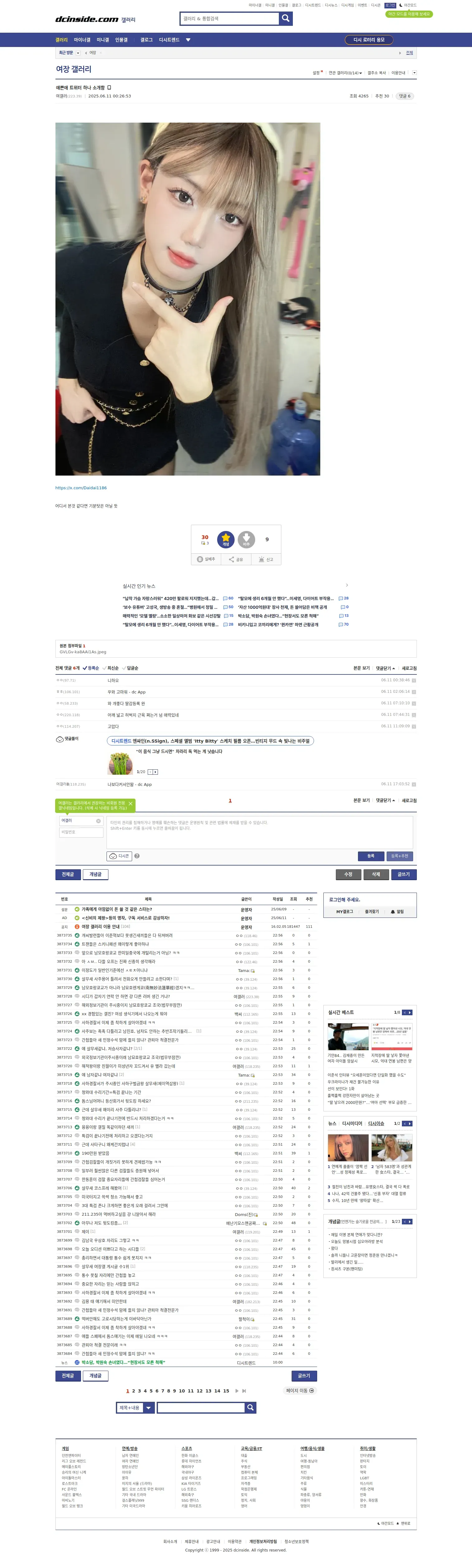Click the dcinside.com logo
This screenshot has height=1568, width=472.
[87, 20]
